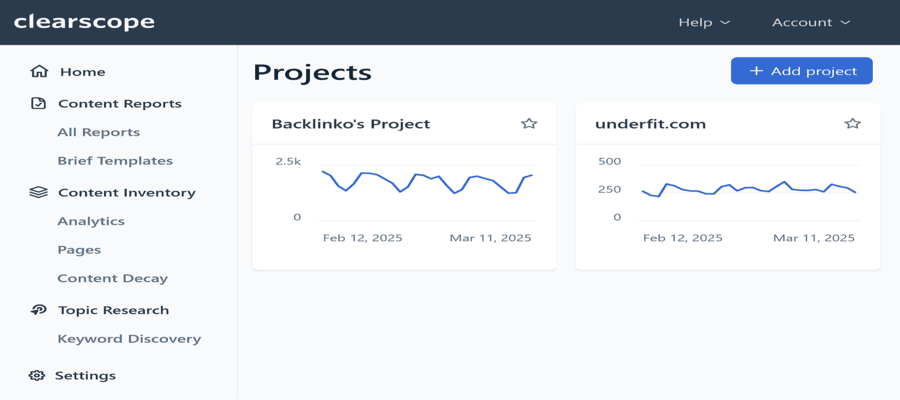Open the Pages section
The image size is (900, 400).
tap(79, 250)
